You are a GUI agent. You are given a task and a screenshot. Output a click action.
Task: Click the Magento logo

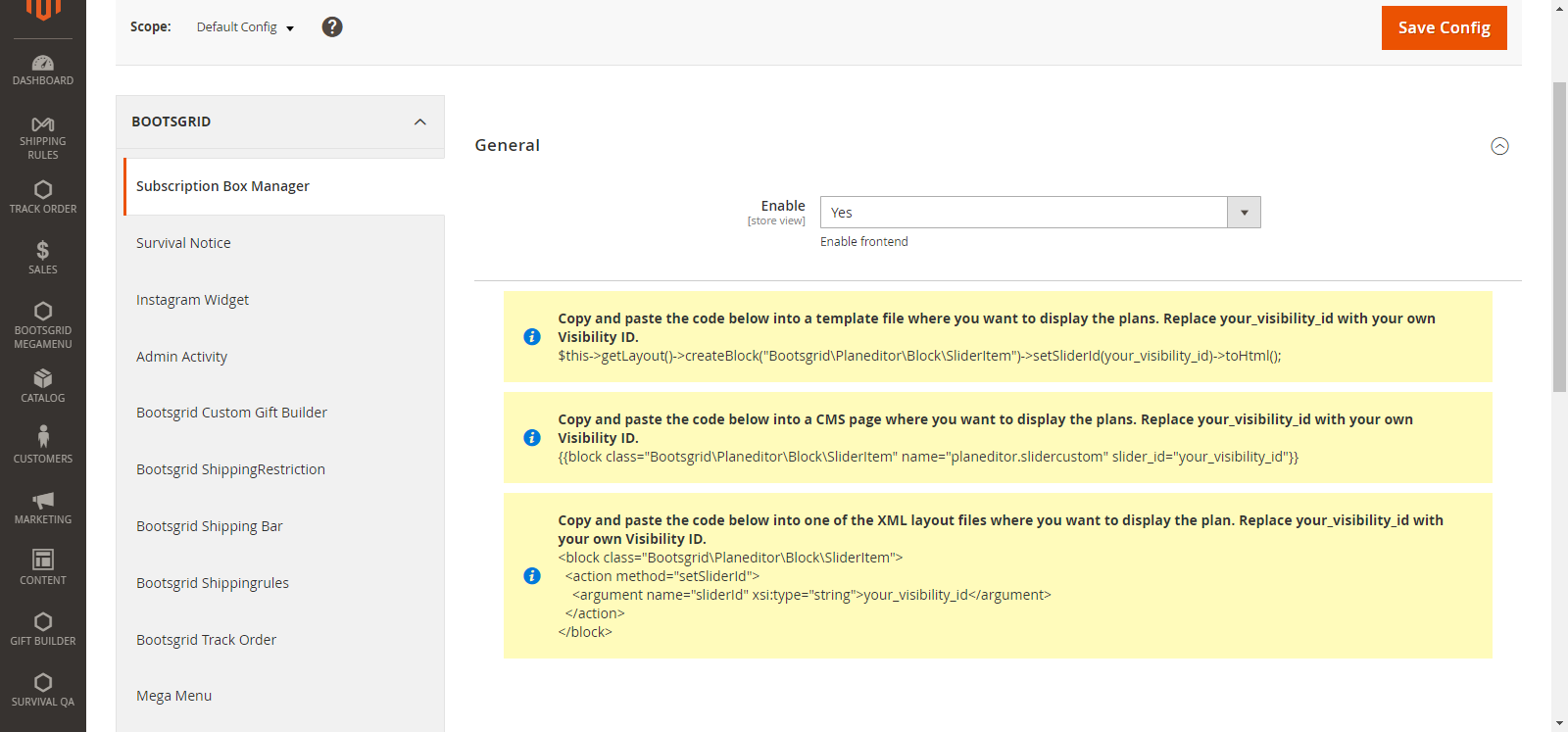click(43, 10)
